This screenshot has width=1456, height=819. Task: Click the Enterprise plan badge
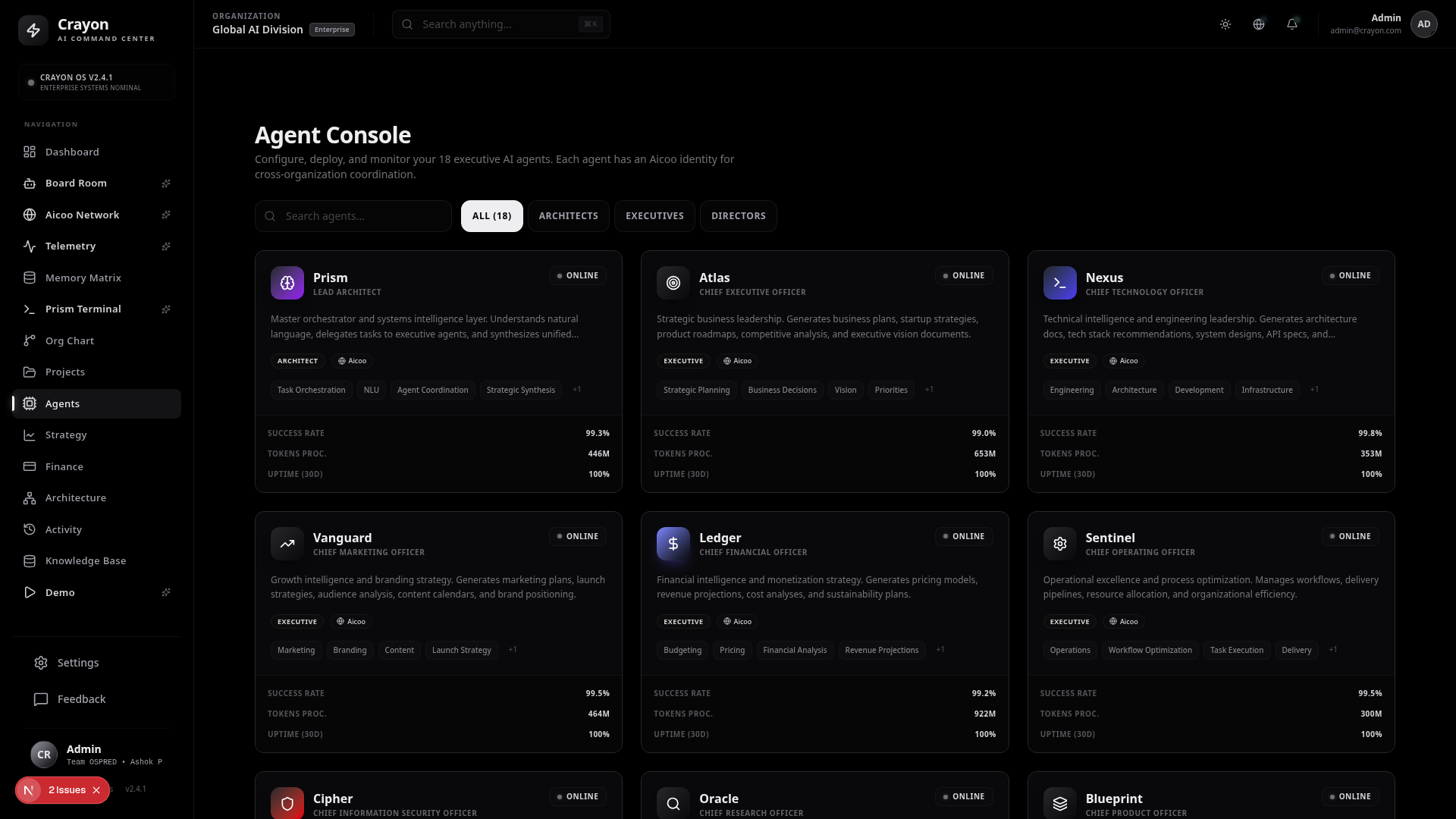[332, 30]
